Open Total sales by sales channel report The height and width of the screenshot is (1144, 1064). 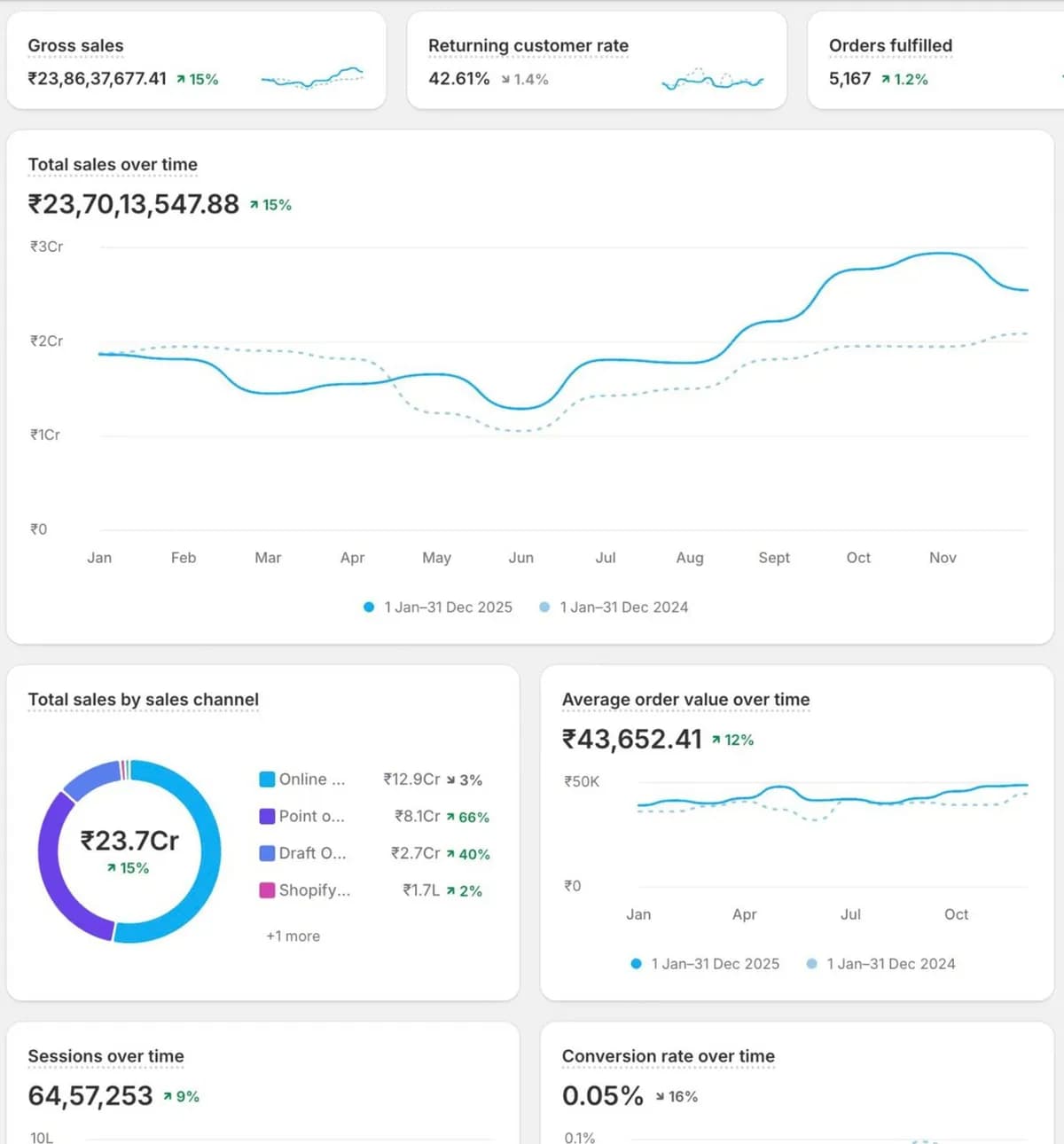click(x=144, y=699)
